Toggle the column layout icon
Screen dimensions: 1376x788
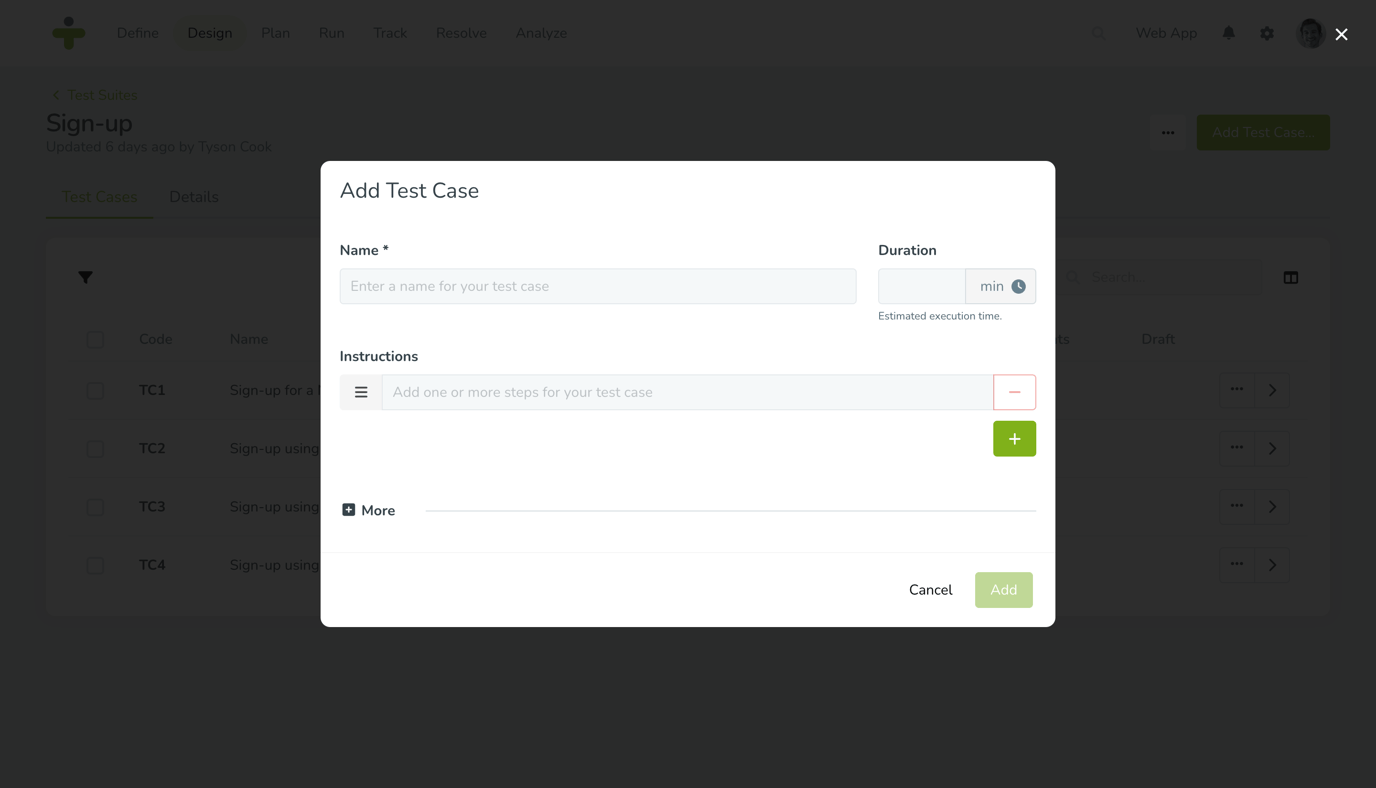click(x=1291, y=277)
